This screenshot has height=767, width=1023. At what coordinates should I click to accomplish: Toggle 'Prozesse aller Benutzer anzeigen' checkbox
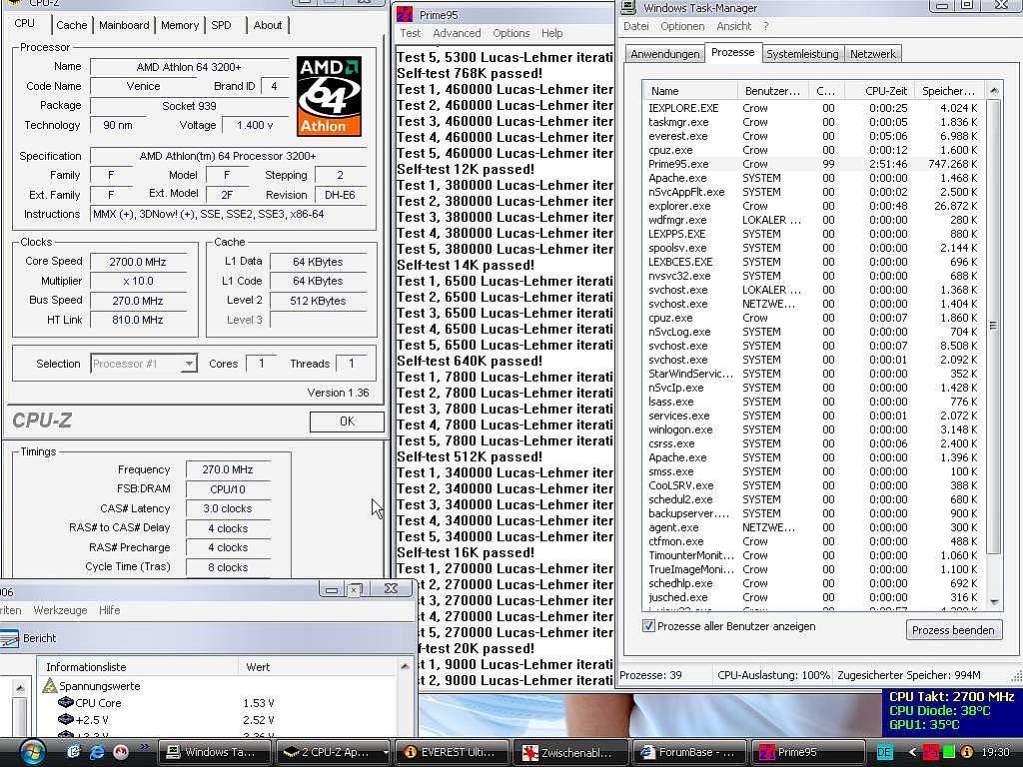[x=649, y=626]
